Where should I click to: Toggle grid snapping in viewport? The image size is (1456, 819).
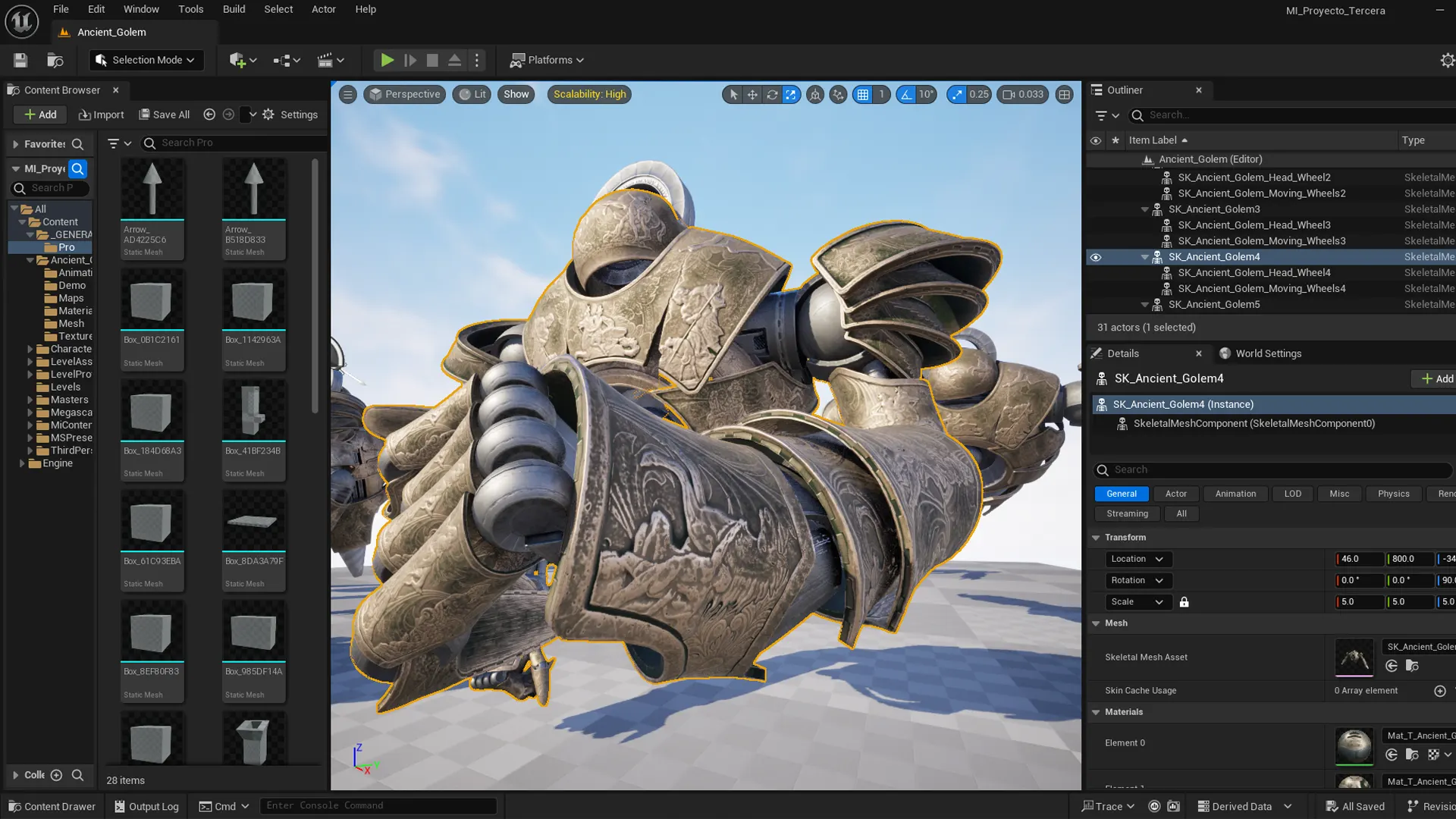pos(863,95)
